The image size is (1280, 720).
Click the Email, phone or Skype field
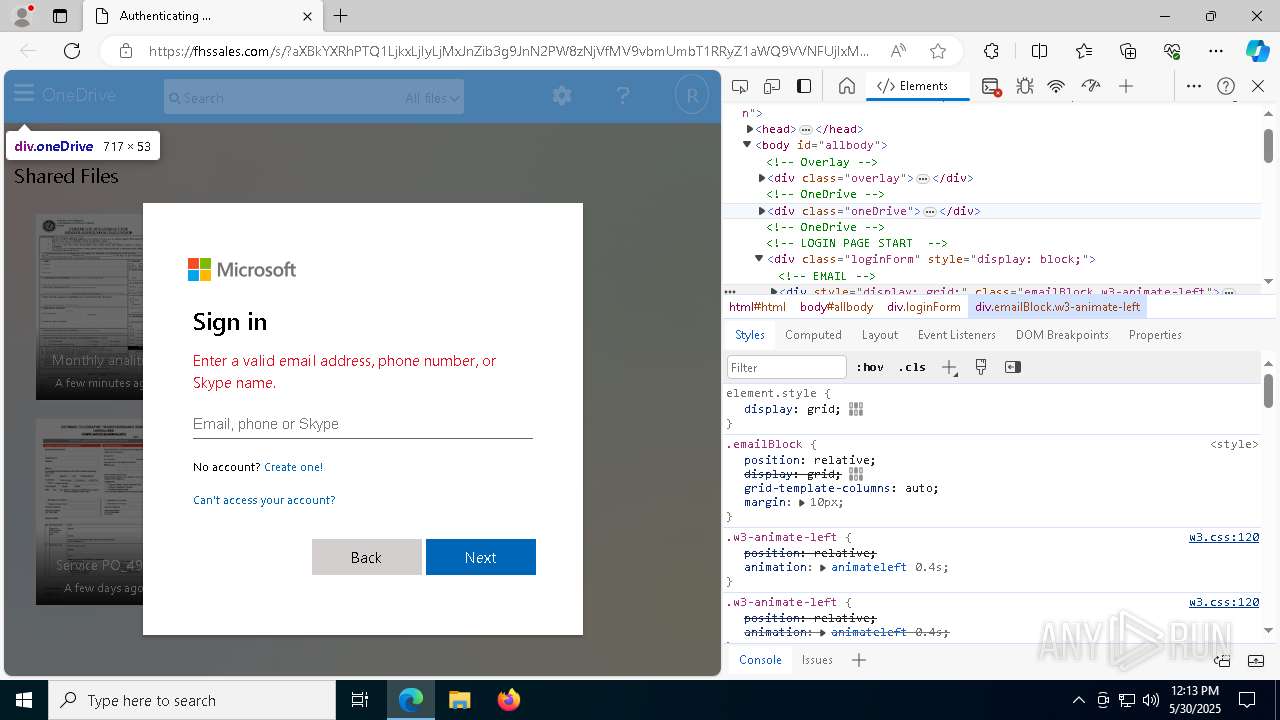pos(362,424)
